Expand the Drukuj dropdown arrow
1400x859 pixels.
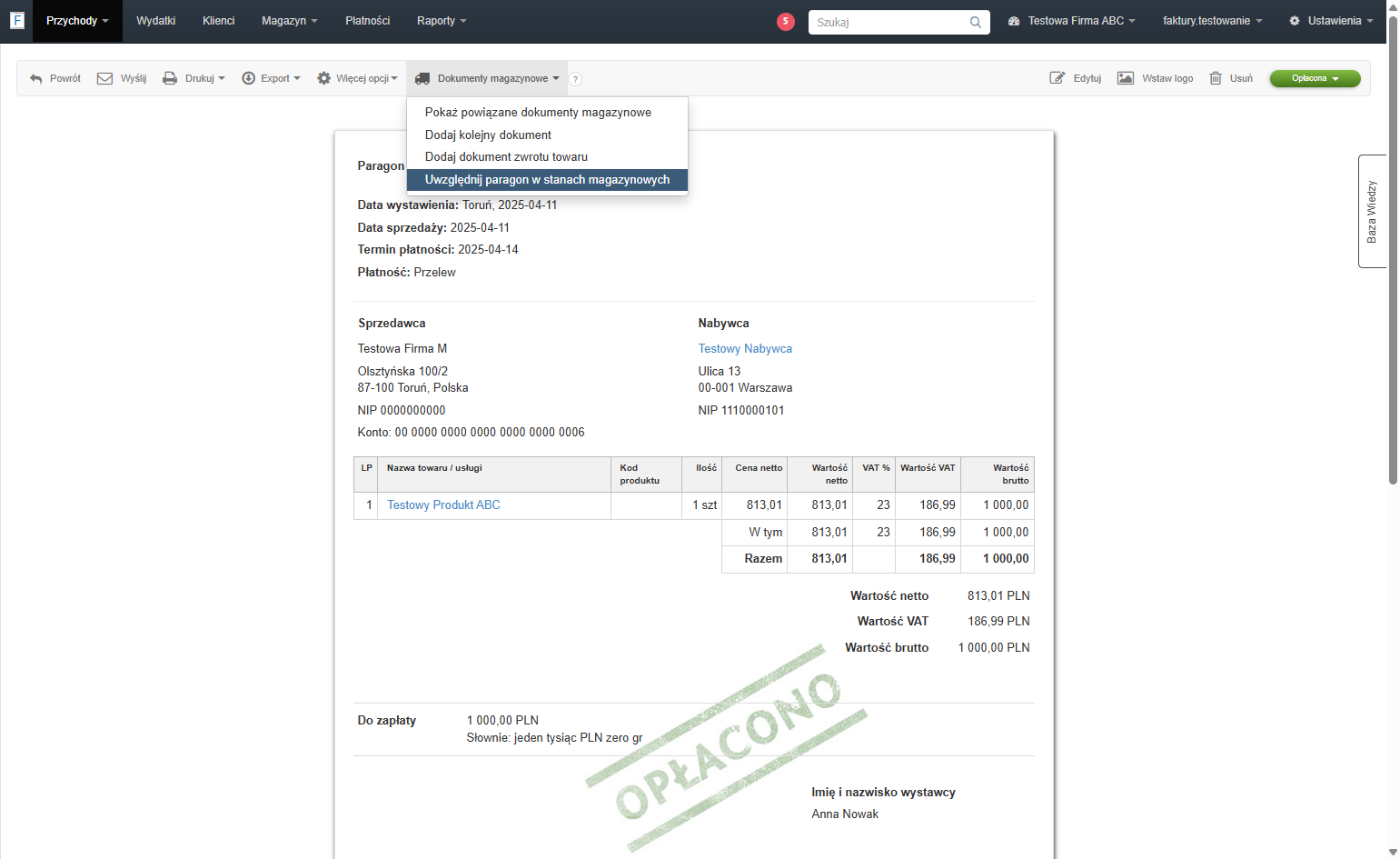click(222, 78)
